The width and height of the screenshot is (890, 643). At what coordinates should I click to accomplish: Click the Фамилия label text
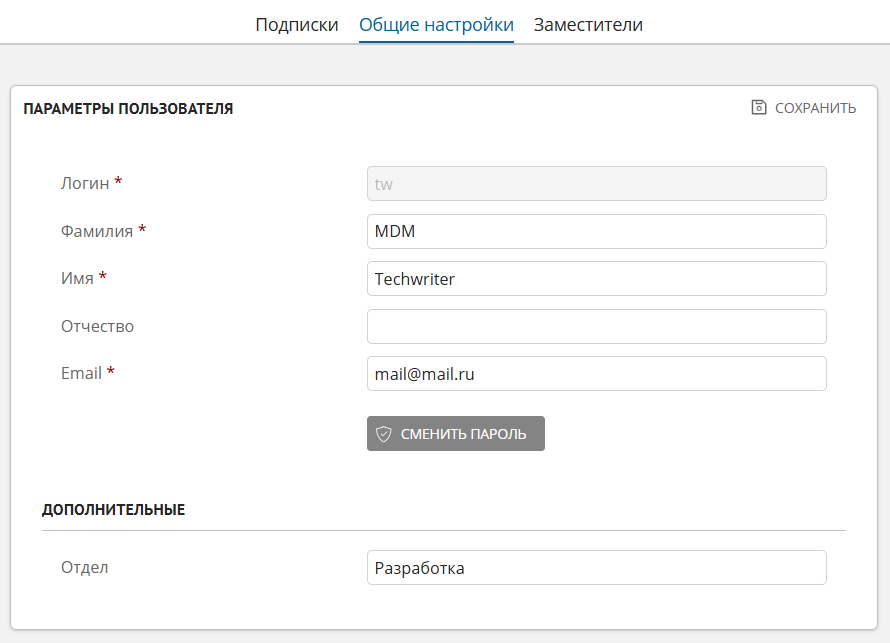(97, 231)
